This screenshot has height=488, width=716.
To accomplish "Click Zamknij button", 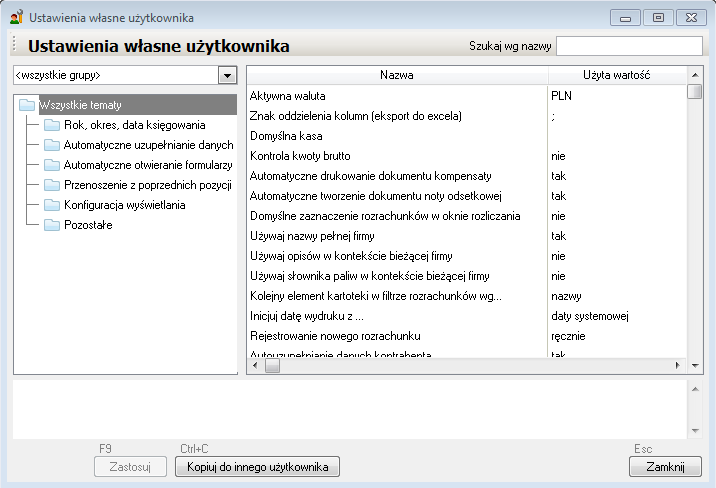I will 665,467.
